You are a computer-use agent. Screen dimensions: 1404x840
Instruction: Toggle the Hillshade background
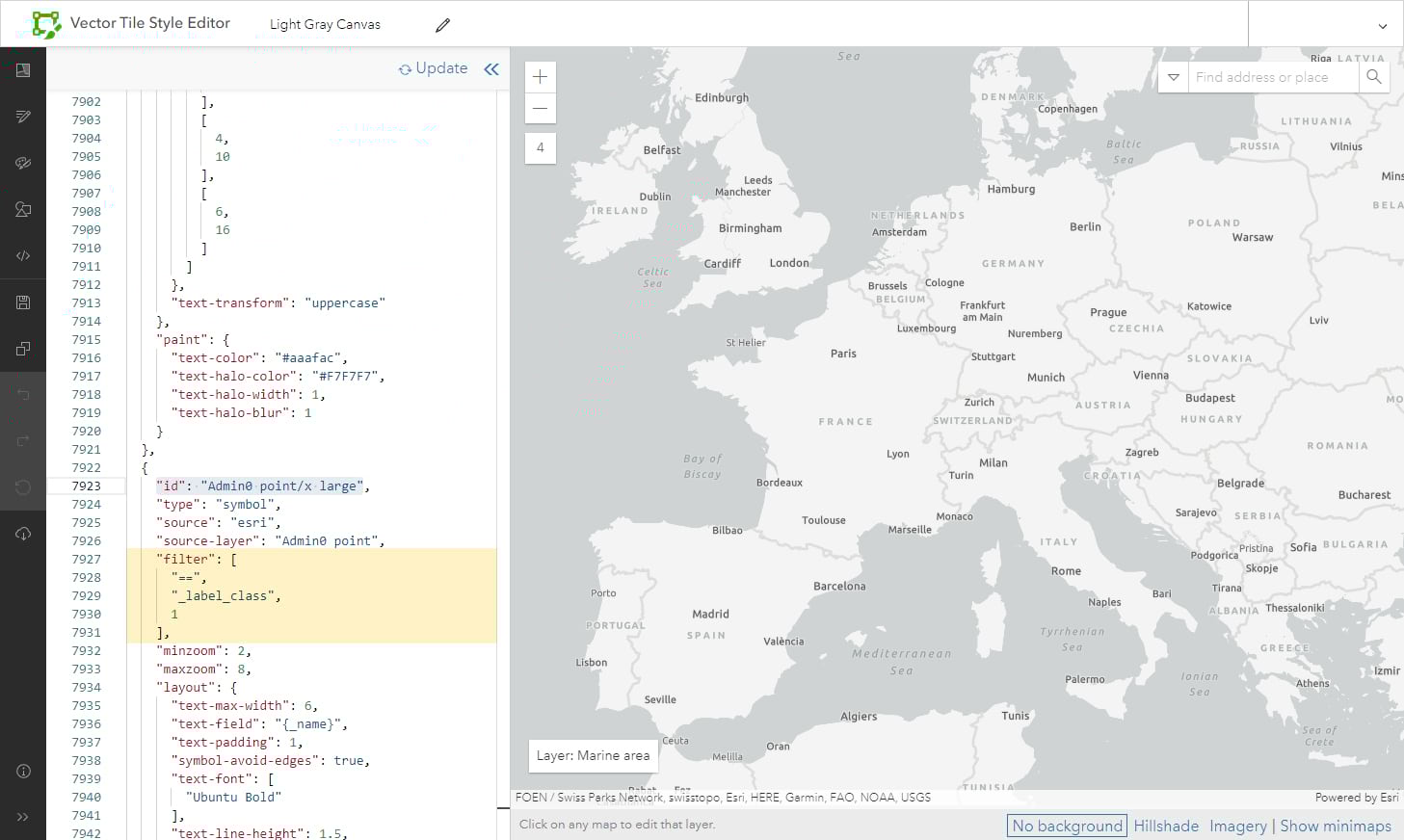click(1166, 826)
